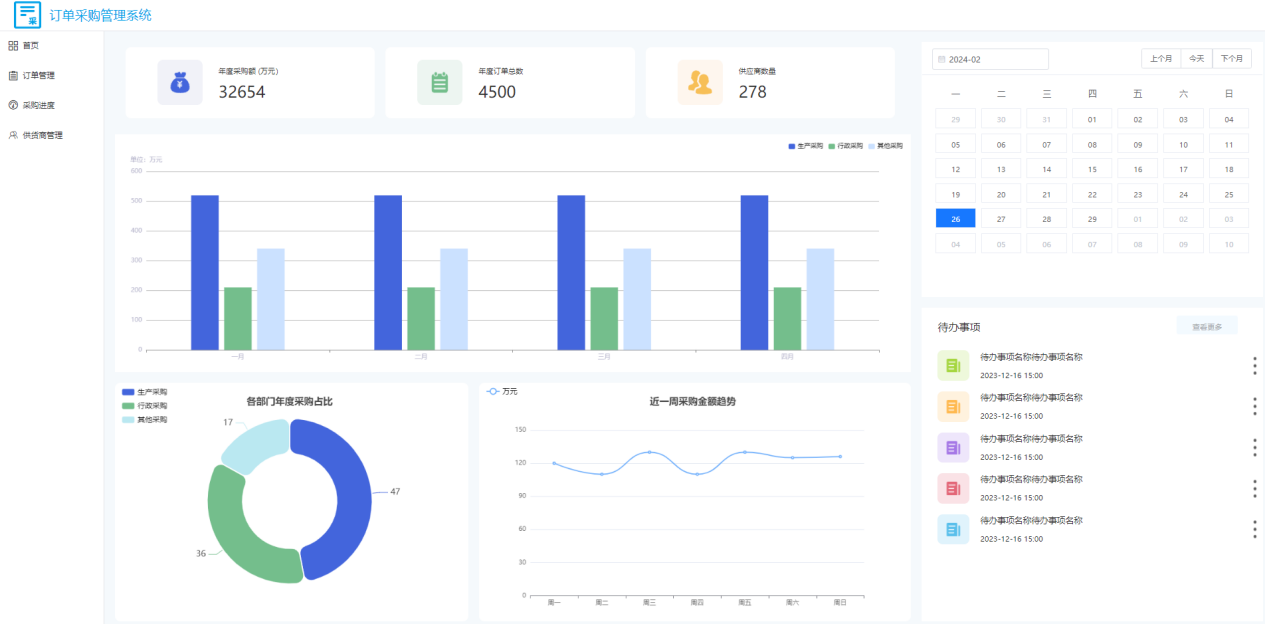Click the blue to-do item icon

tap(953, 529)
